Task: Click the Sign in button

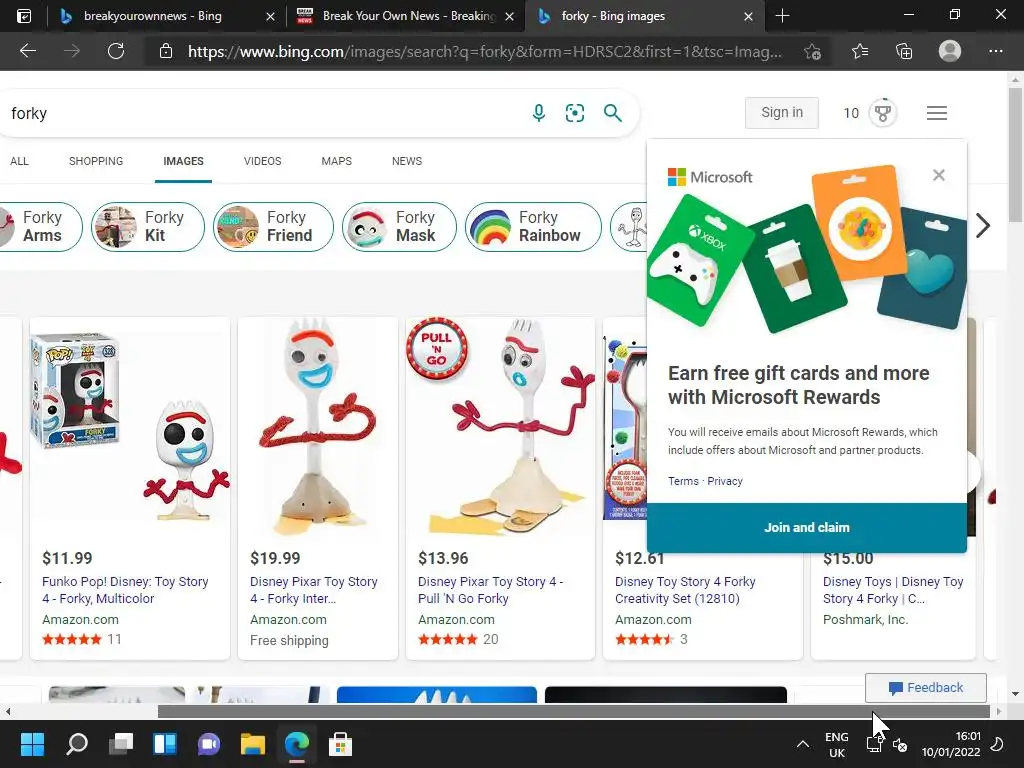Action: 782,112
